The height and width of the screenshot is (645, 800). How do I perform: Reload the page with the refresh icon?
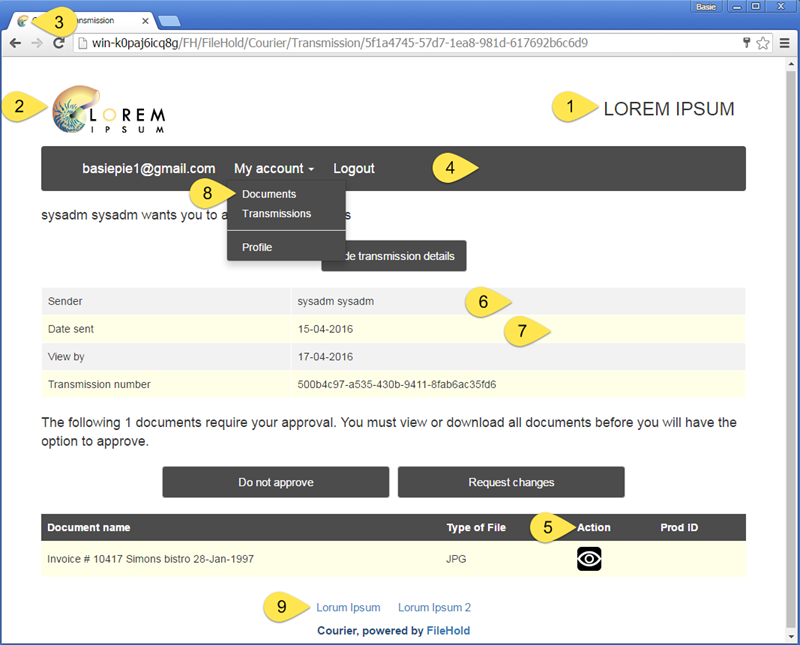[x=59, y=44]
